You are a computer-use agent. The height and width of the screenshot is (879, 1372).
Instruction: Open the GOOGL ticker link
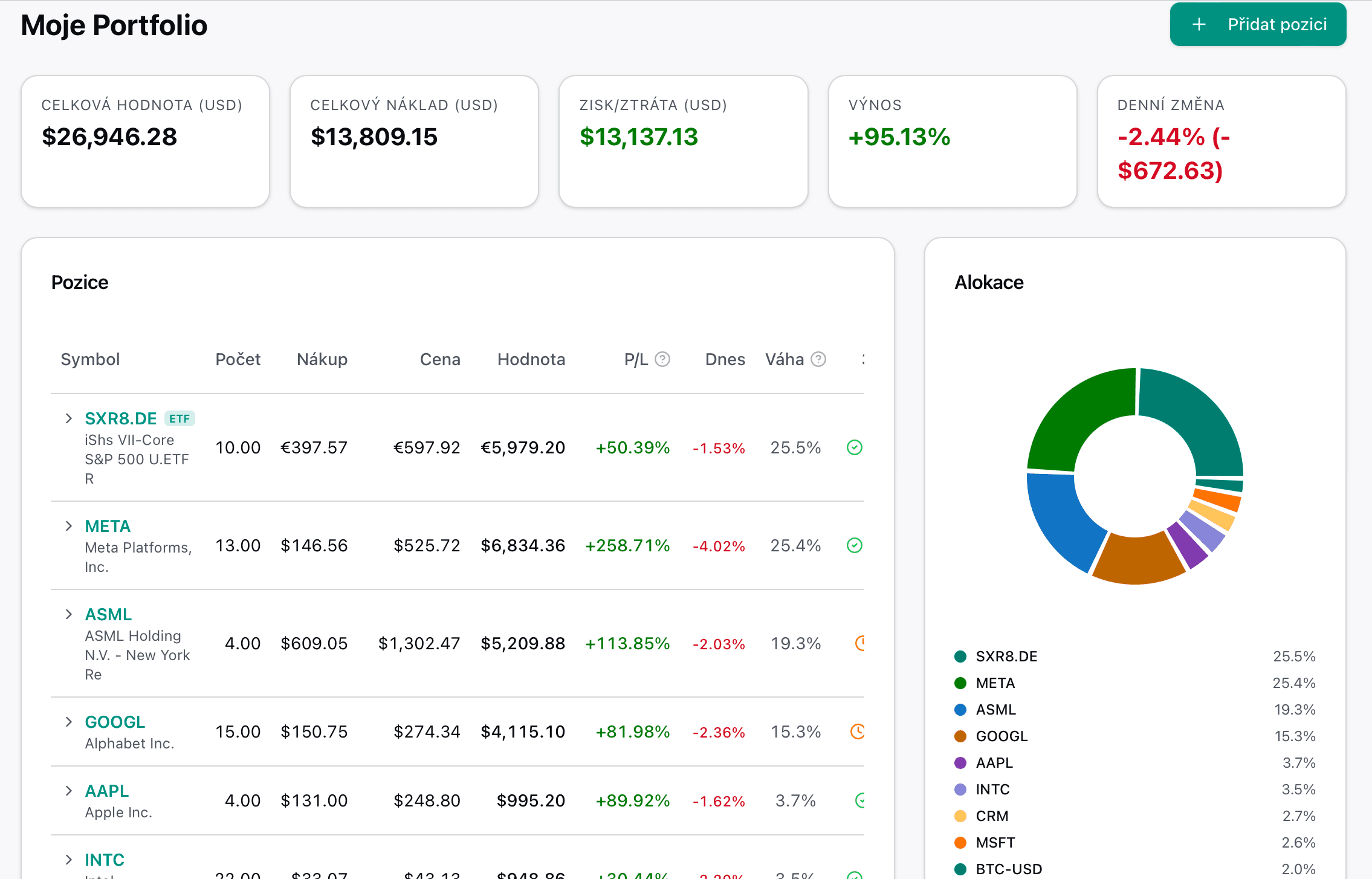click(115, 722)
